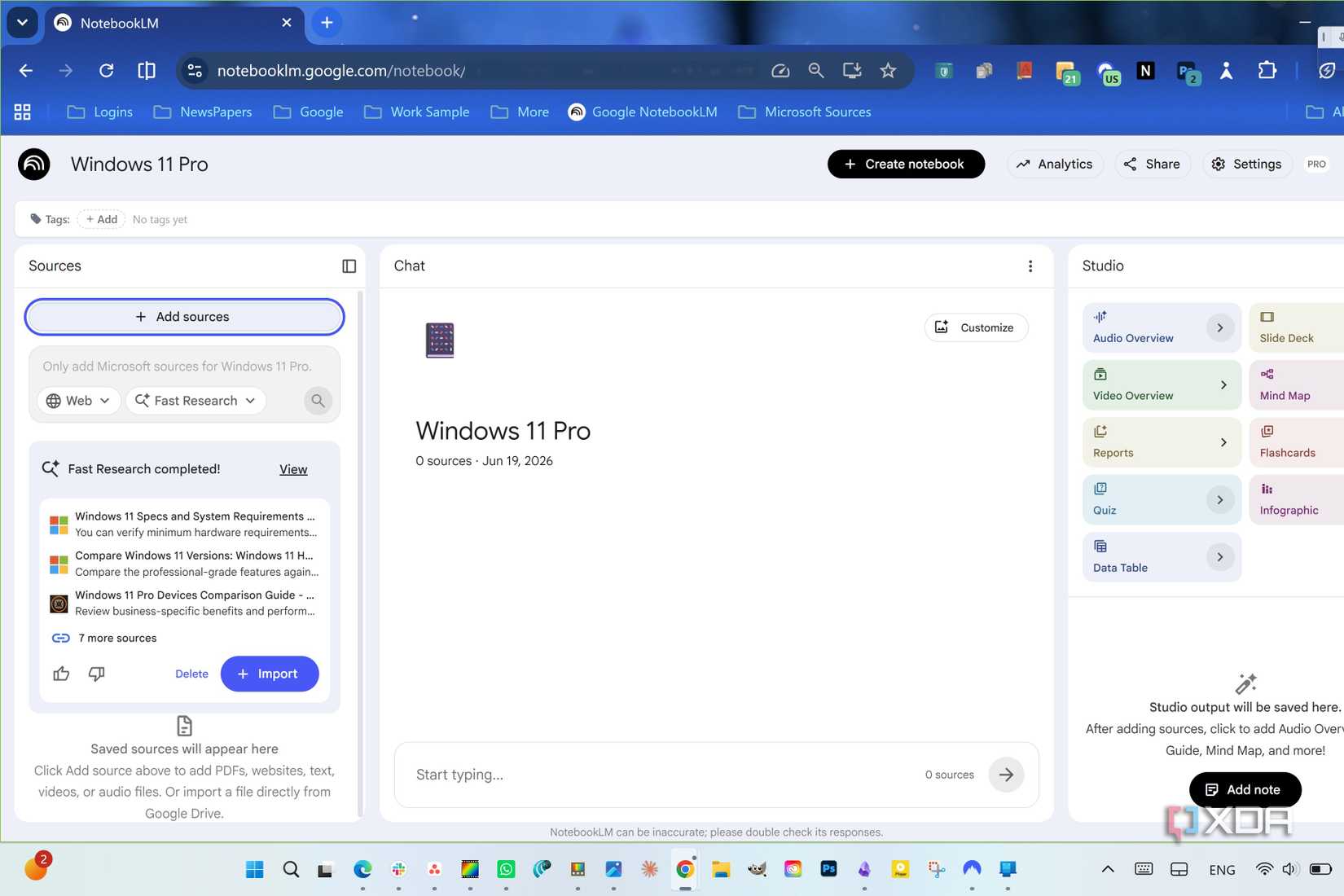Screen dimensions: 1344x896
Task: Install app icon in address bar
Action: (x=852, y=71)
